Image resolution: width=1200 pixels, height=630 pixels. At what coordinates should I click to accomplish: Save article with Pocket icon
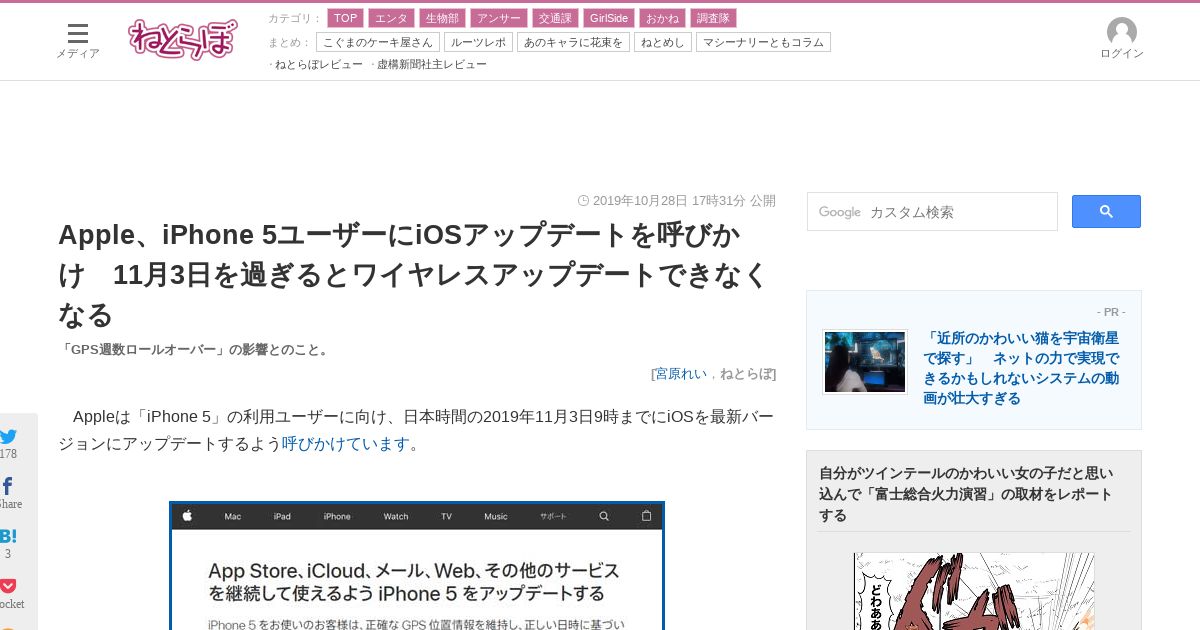coord(8,586)
